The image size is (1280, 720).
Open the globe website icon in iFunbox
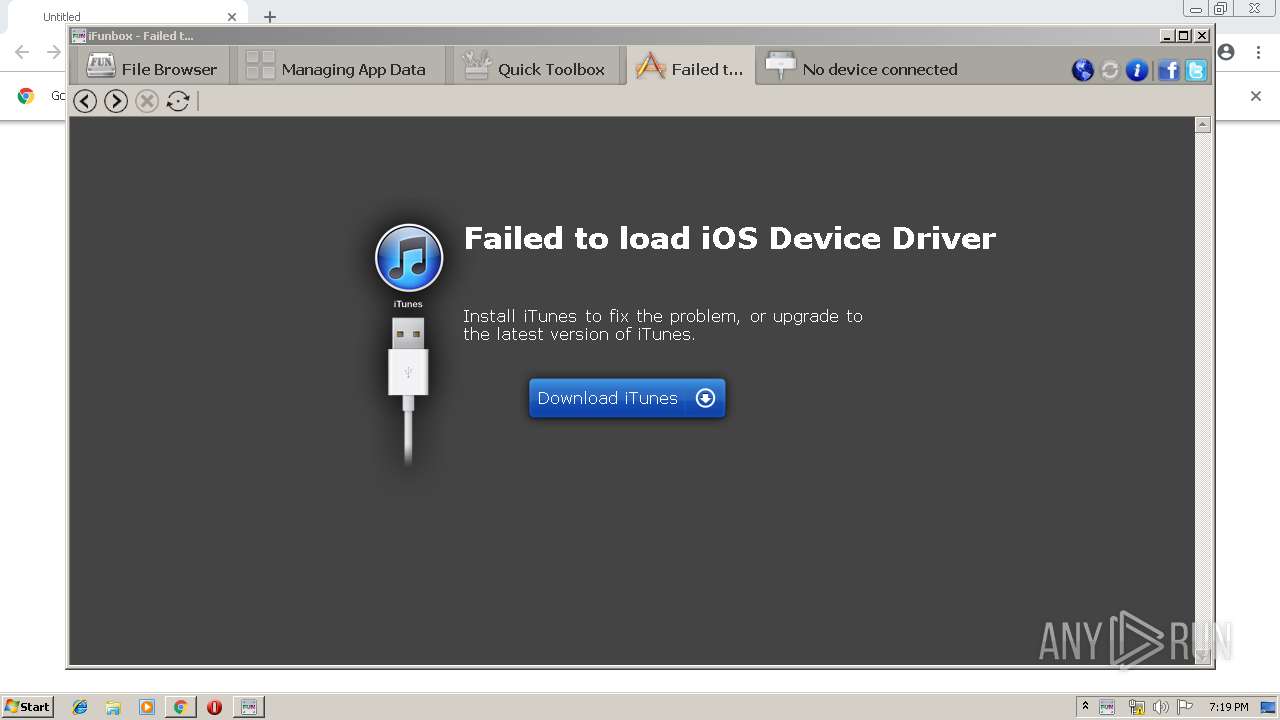point(1082,70)
